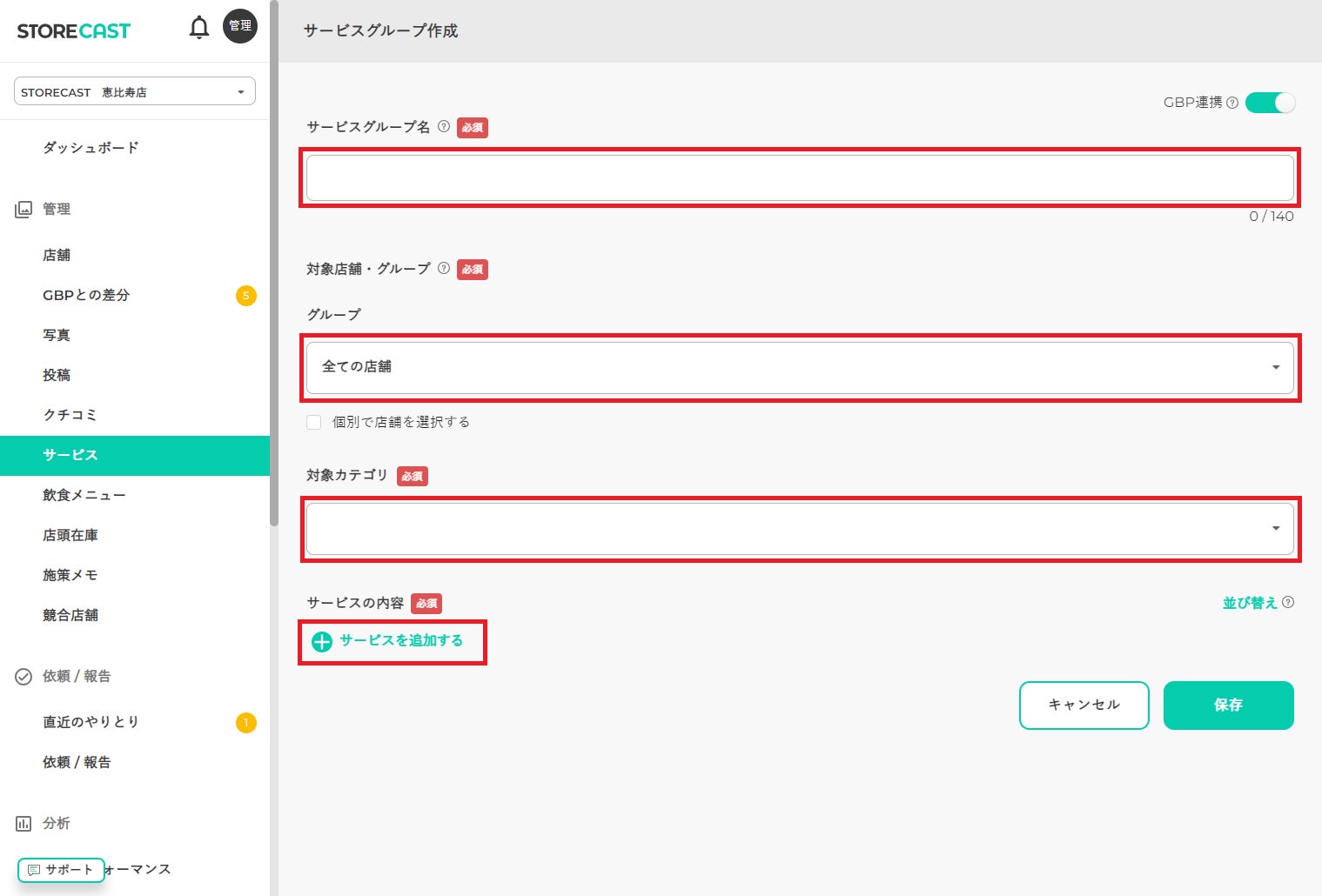Click the キャンセル button
This screenshot has width=1322, height=896.
[1084, 705]
